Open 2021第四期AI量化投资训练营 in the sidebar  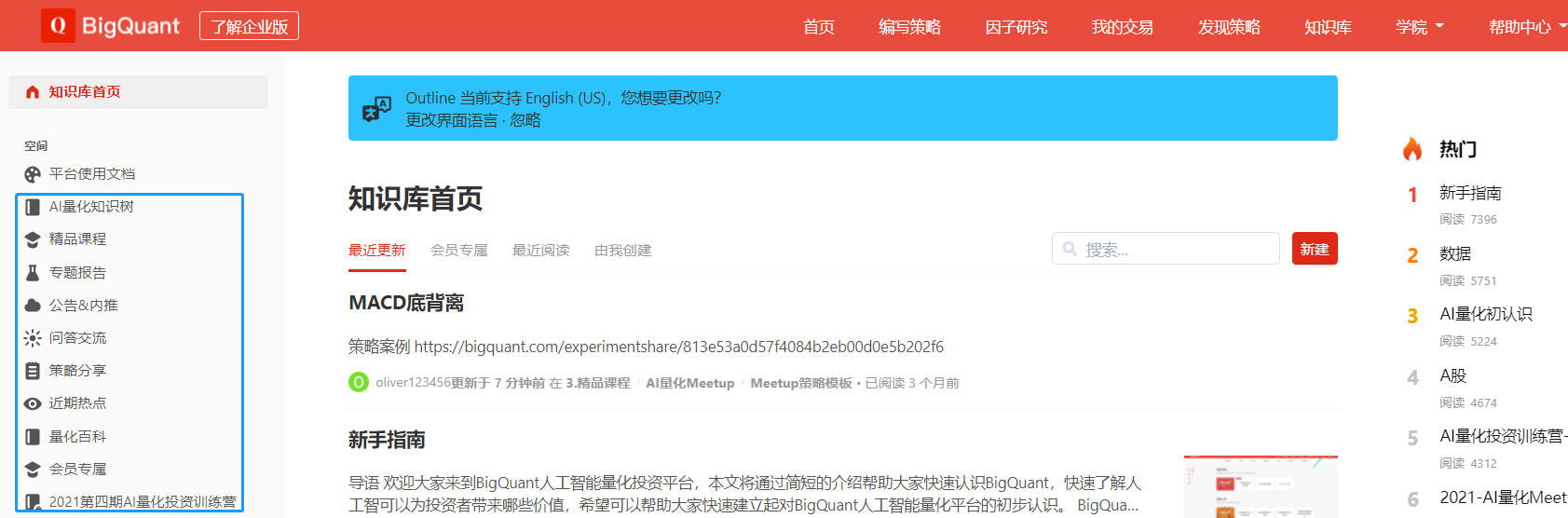(143, 502)
